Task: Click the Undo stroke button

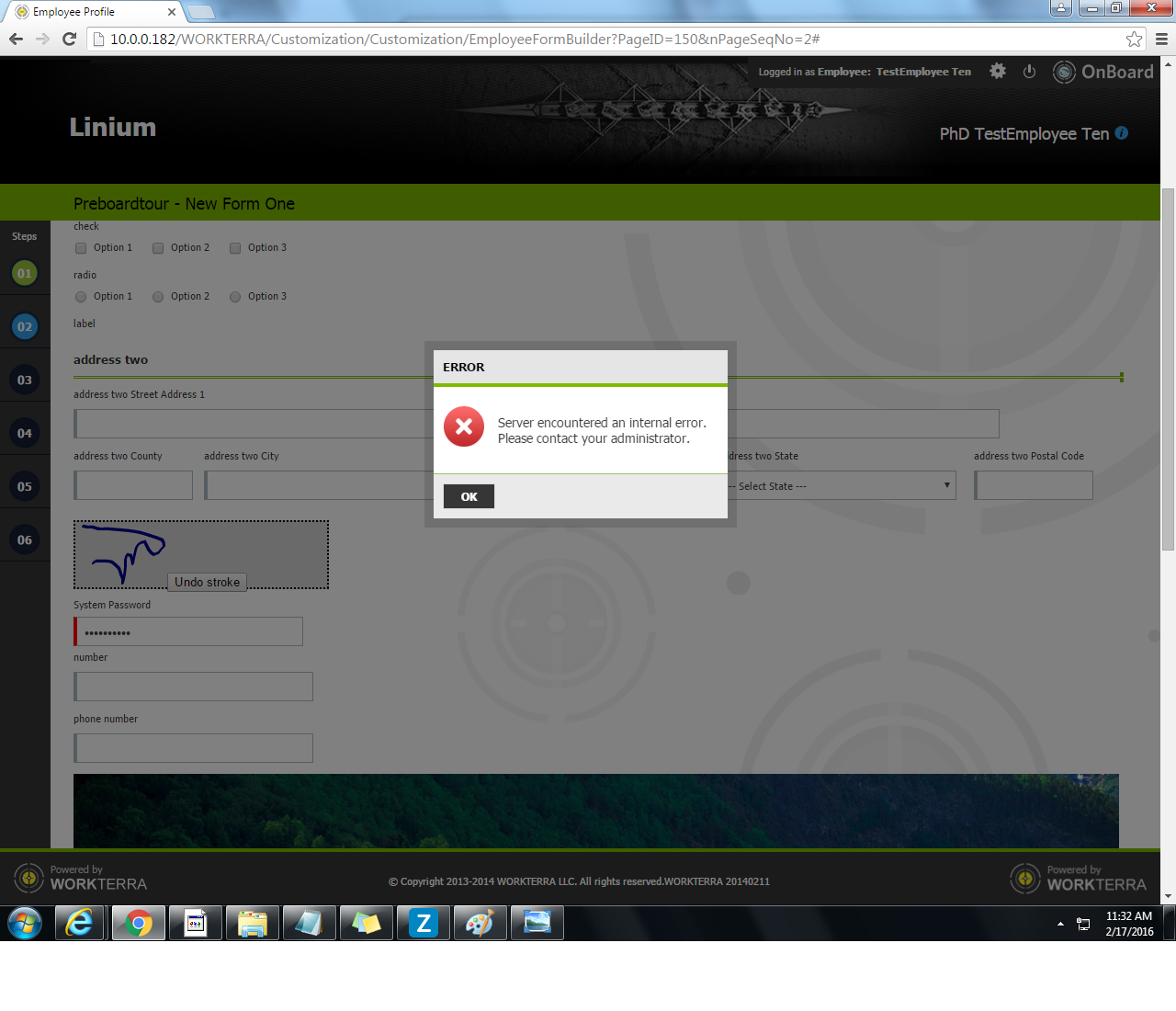Action: pos(207,582)
